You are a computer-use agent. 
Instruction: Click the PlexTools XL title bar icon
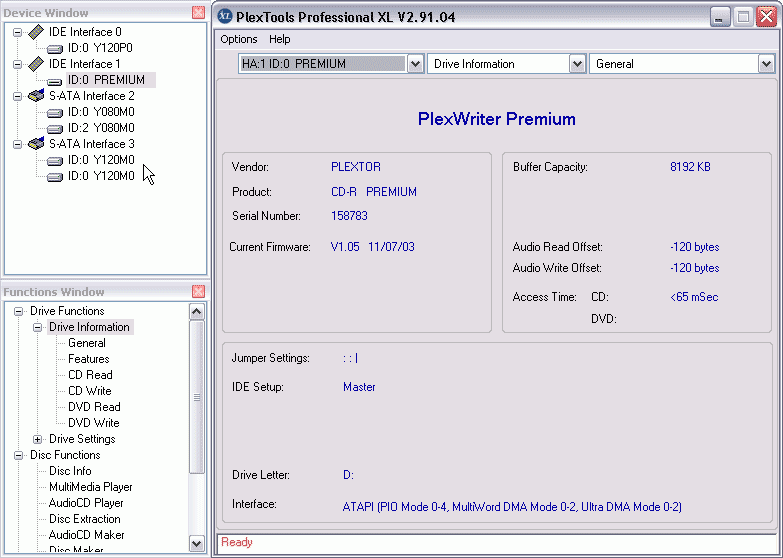coord(225,16)
